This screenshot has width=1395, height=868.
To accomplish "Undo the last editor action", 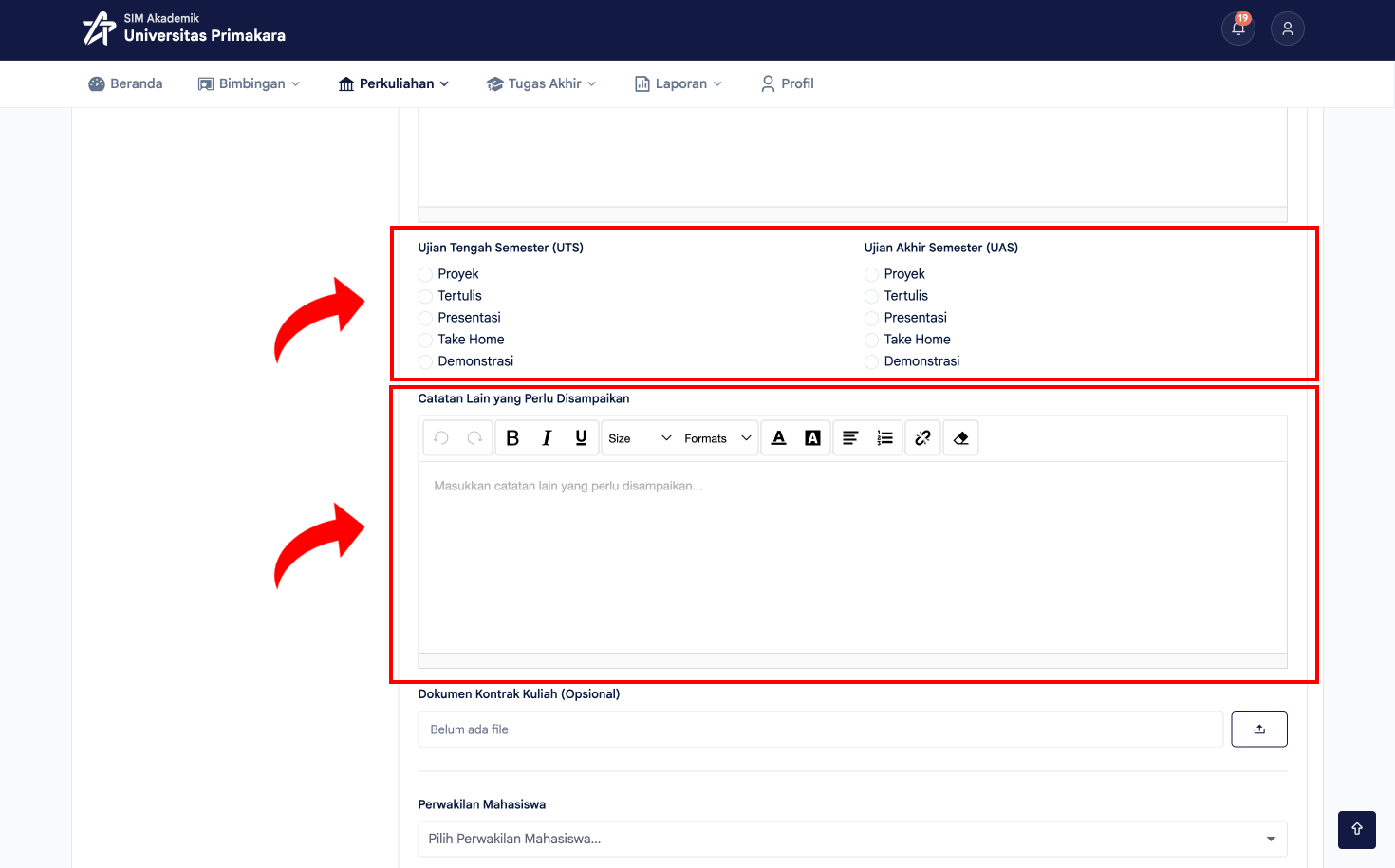I will (441, 438).
